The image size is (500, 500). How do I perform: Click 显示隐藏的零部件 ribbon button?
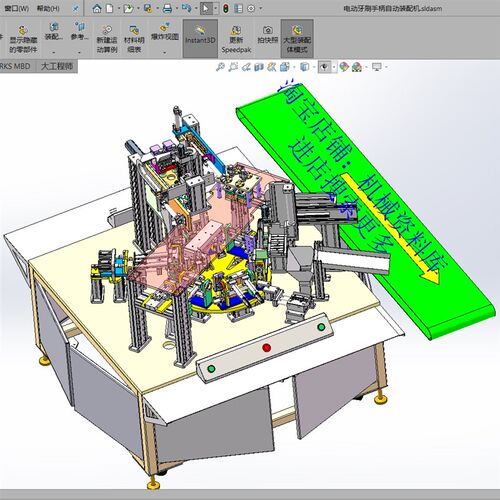(x=23, y=39)
